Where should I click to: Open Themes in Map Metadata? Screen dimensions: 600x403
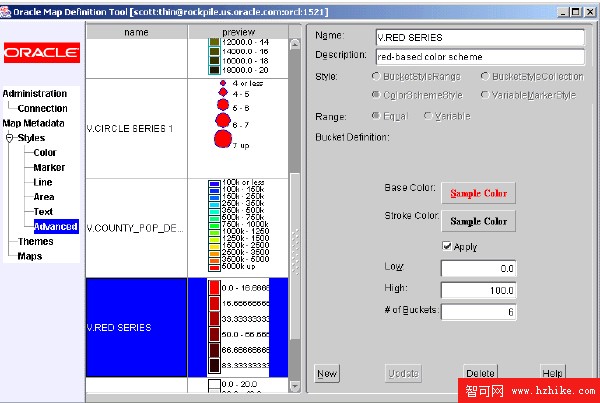click(35, 241)
